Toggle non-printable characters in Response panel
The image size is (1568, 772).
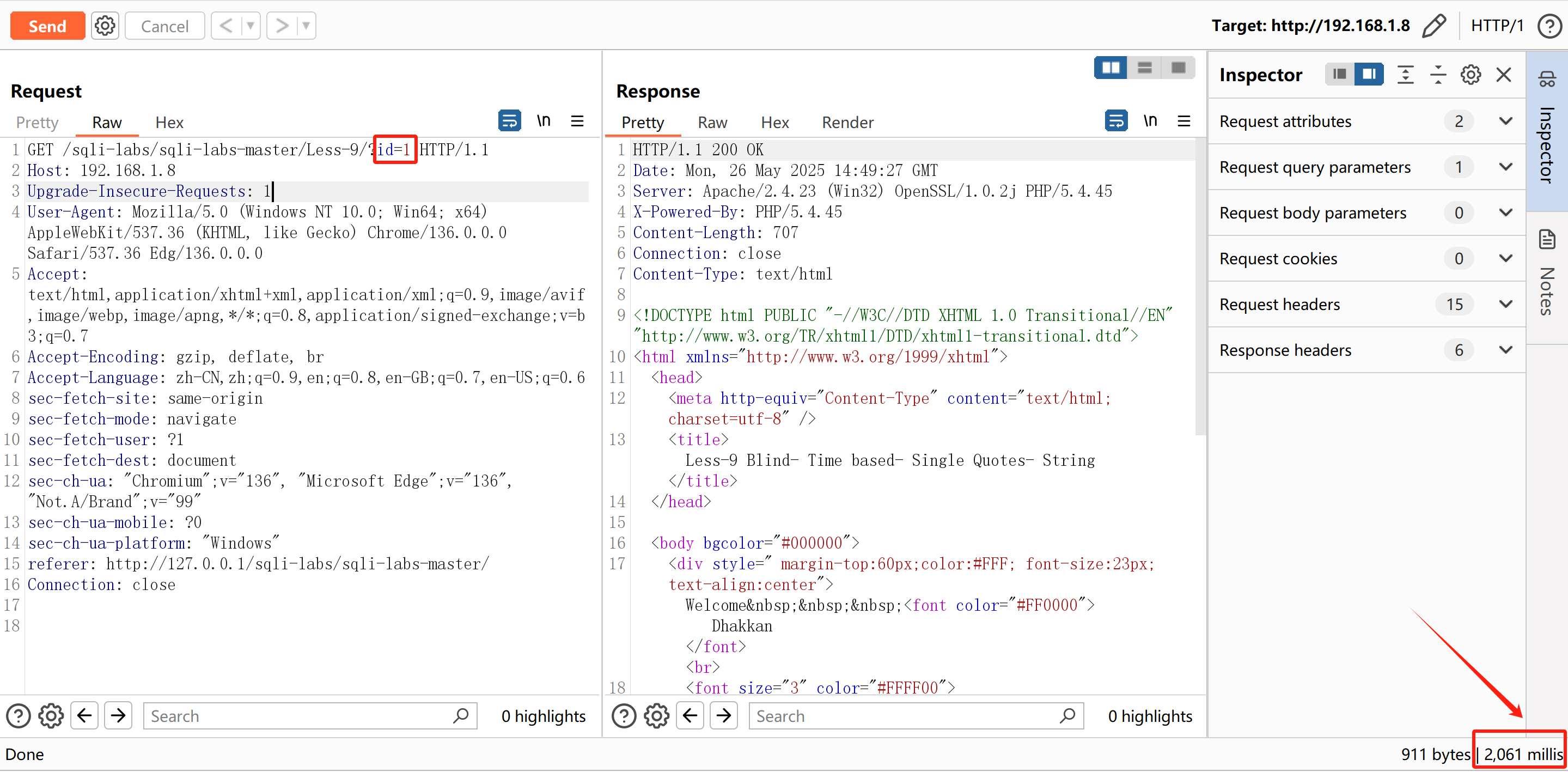pos(1149,120)
